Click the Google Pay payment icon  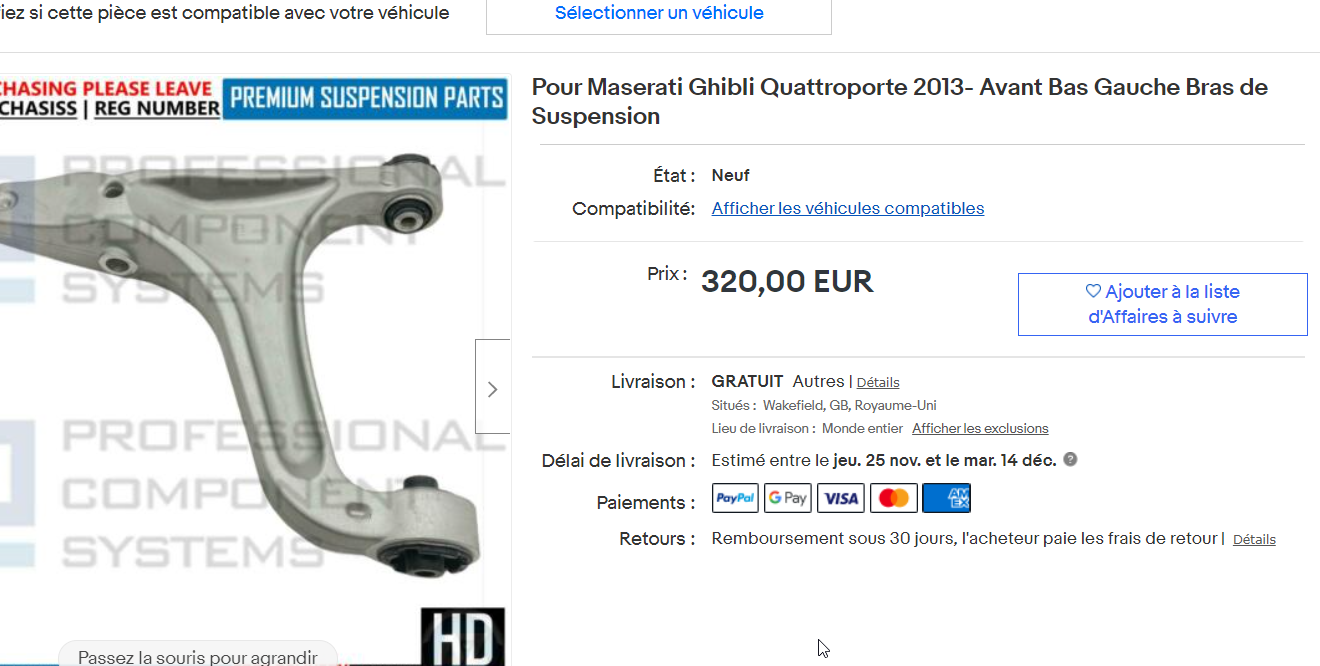pyautogui.click(x=788, y=498)
